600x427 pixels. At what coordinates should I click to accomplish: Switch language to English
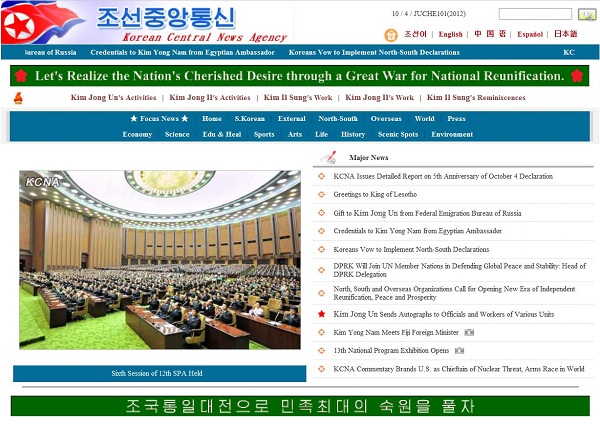point(450,34)
